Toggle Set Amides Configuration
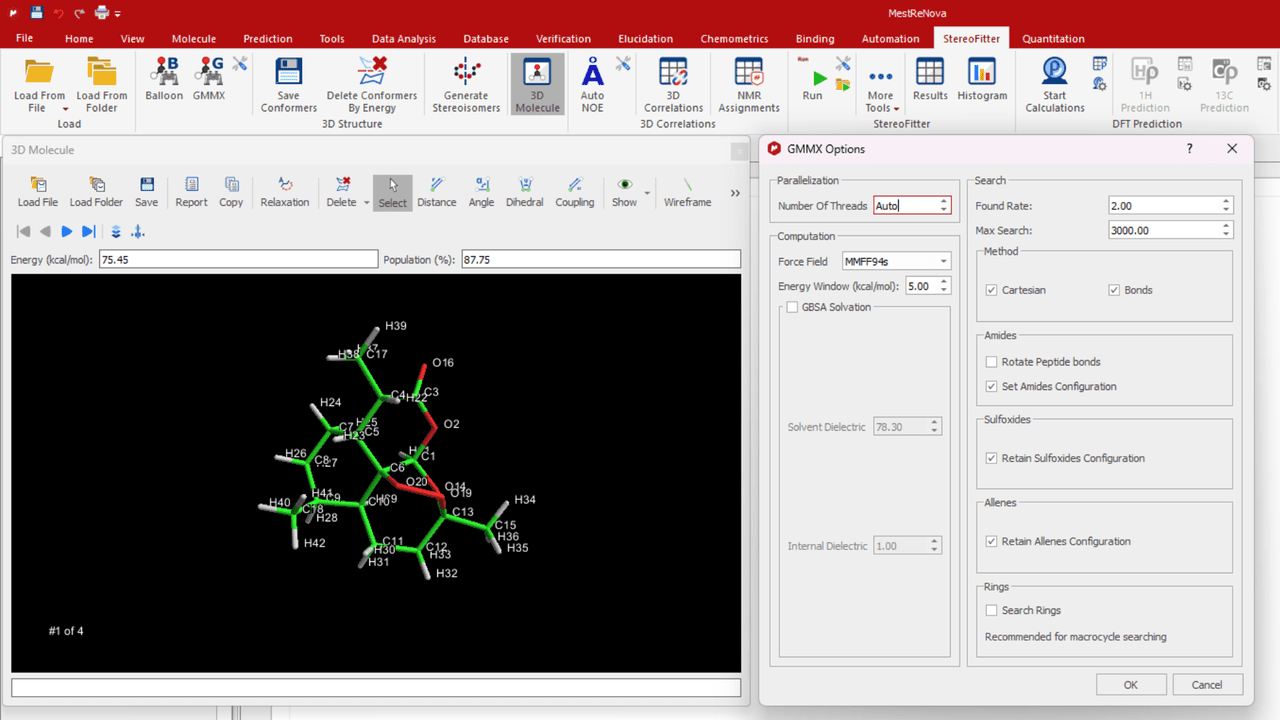1280x720 pixels. pos(991,386)
